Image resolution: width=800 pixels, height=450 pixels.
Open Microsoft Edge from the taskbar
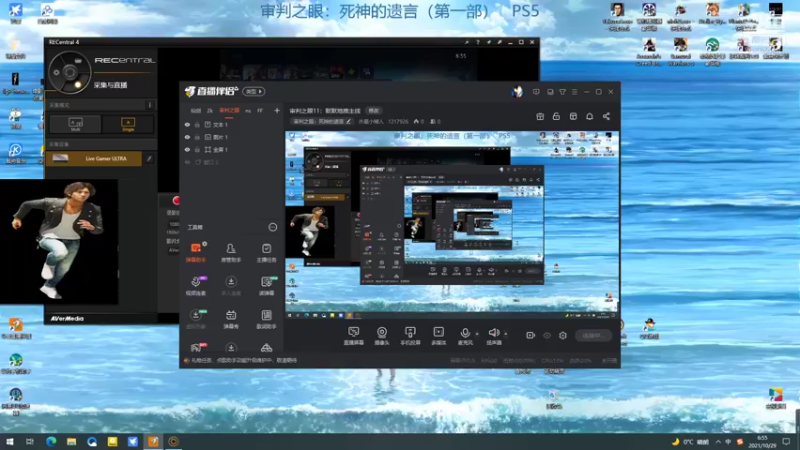point(51,441)
